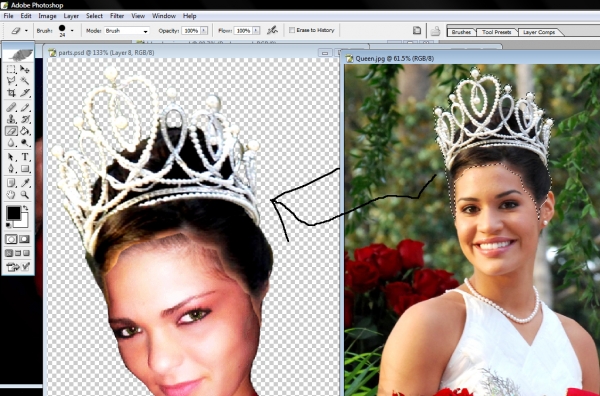
Task: Open the Mode Brush dropdown
Action: tap(127, 31)
